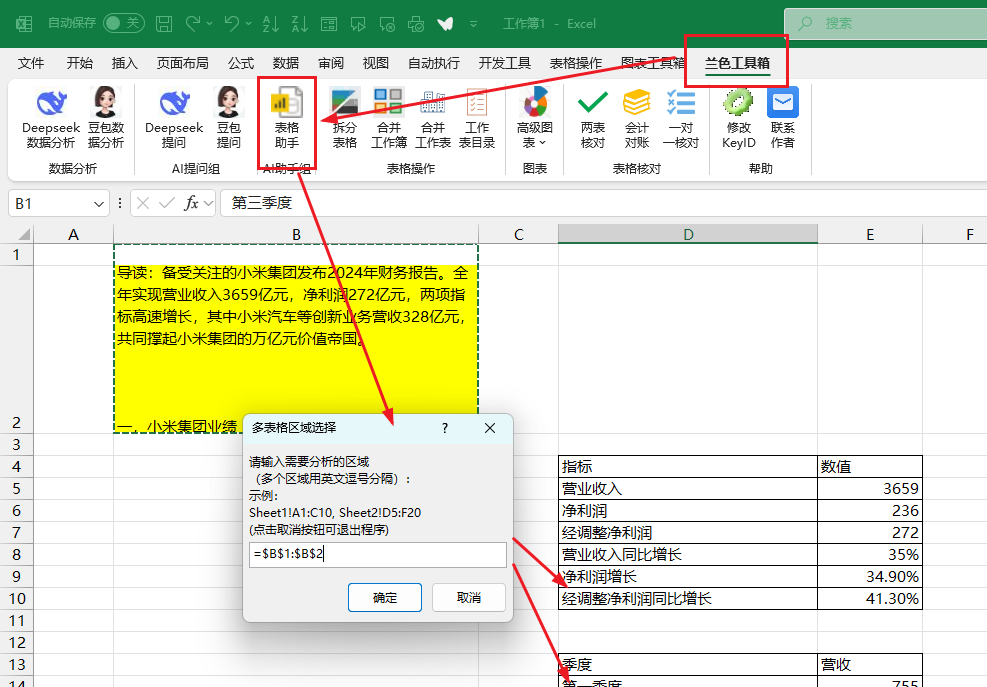This screenshot has width=987, height=687.
Task: Click 合并工作簿 in the ribbon
Action: (x=388, y=118)
